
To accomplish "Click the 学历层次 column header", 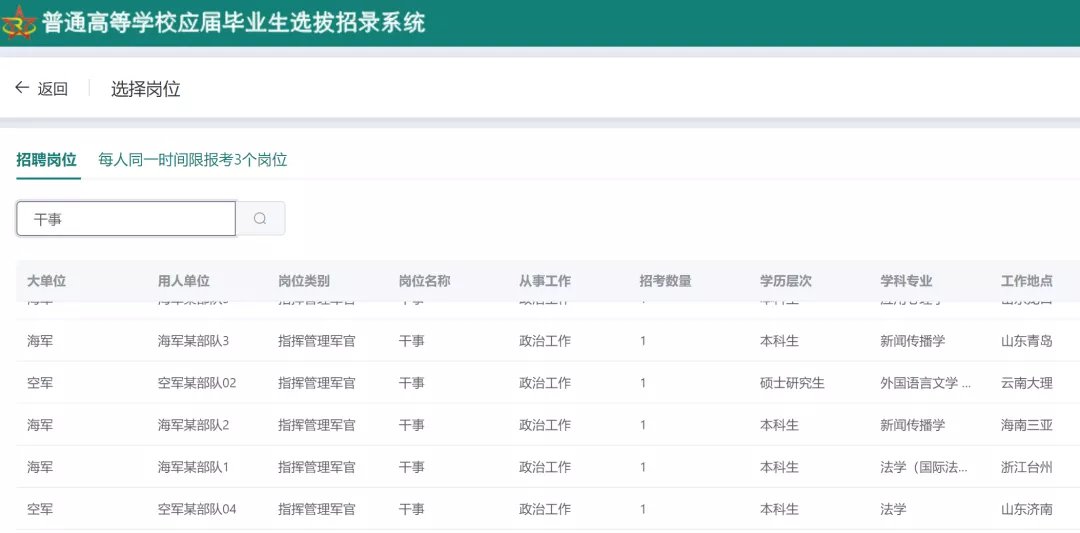I will pos(786,281).
